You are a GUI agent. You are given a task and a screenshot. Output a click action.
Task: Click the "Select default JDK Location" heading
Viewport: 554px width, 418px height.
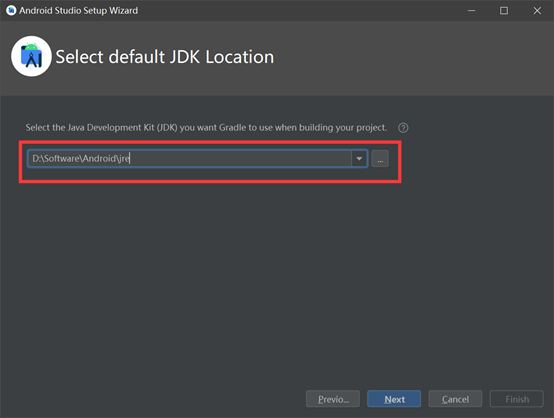165,57
